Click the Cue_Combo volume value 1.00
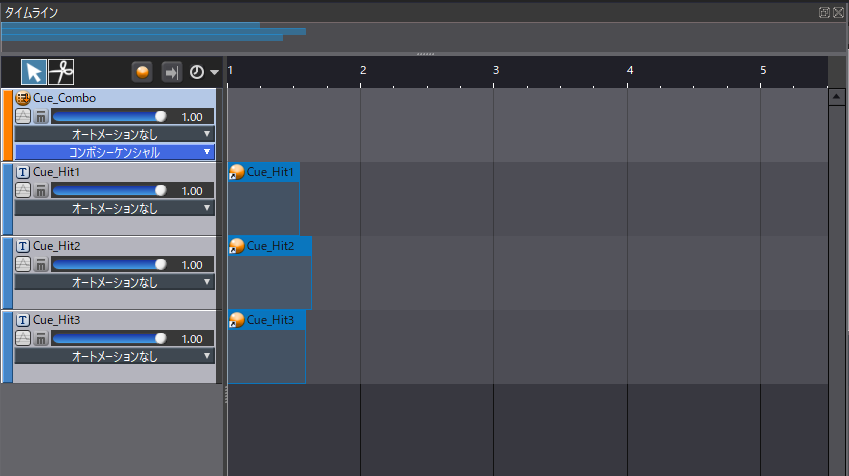The height and width of the screenshot is (476, 849). pyautogui.click(x=192, y=117)
